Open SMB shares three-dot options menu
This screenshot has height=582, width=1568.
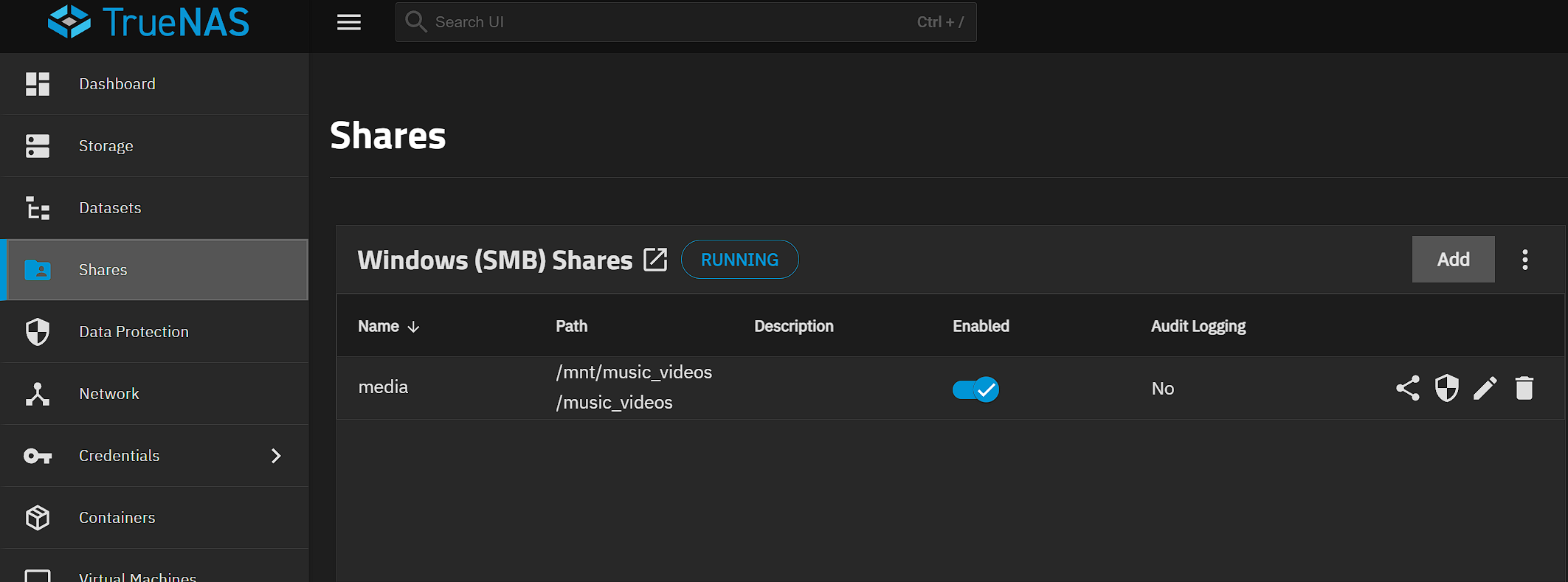pos(1524,260)
